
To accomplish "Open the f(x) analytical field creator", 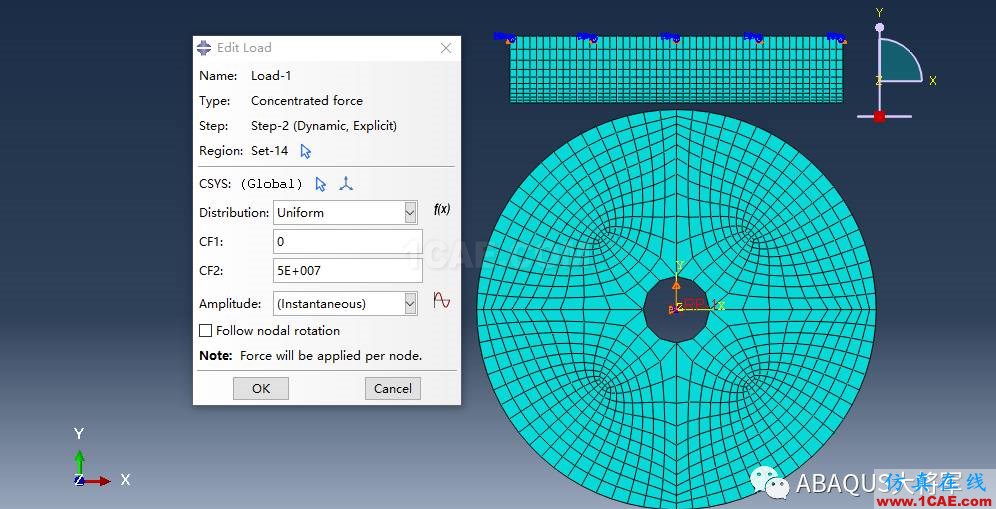I will (x=441, y=209).
